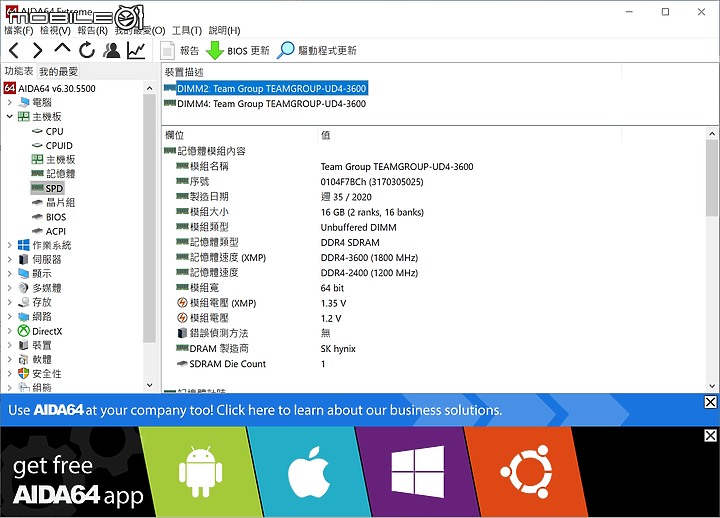Expand the 多媒體 multimedia node
Image resolution: width=720 pixels, height=518 pixels.
[x=10, y=288]
